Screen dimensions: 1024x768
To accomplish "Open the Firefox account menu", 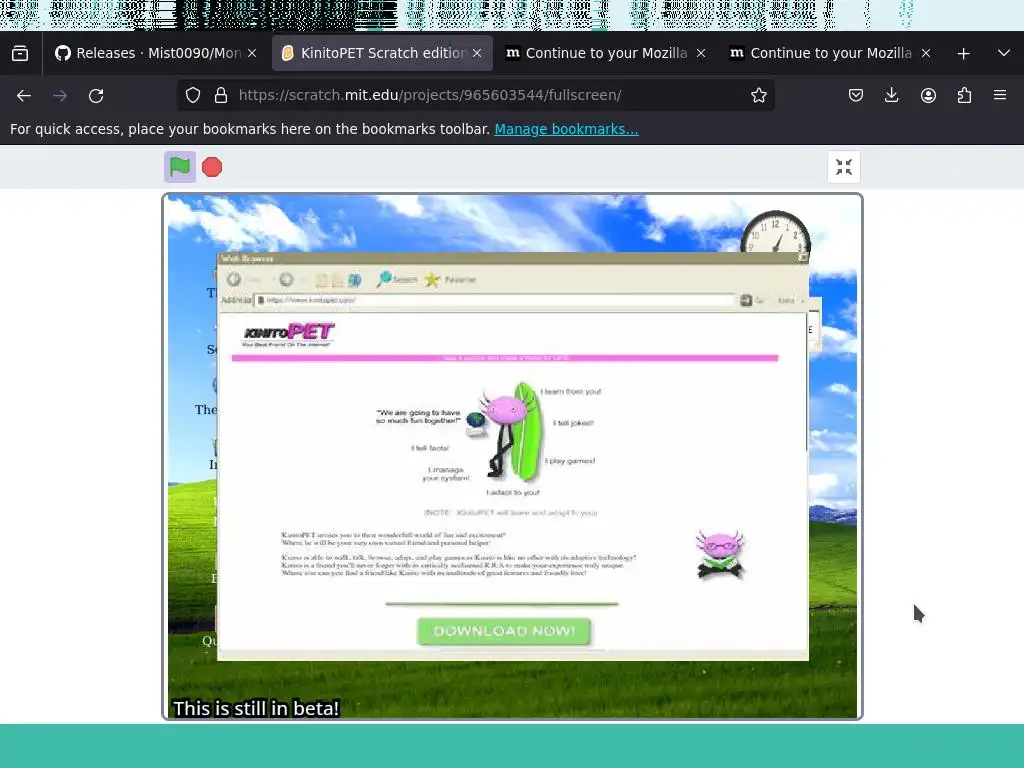I will (928, 95).
